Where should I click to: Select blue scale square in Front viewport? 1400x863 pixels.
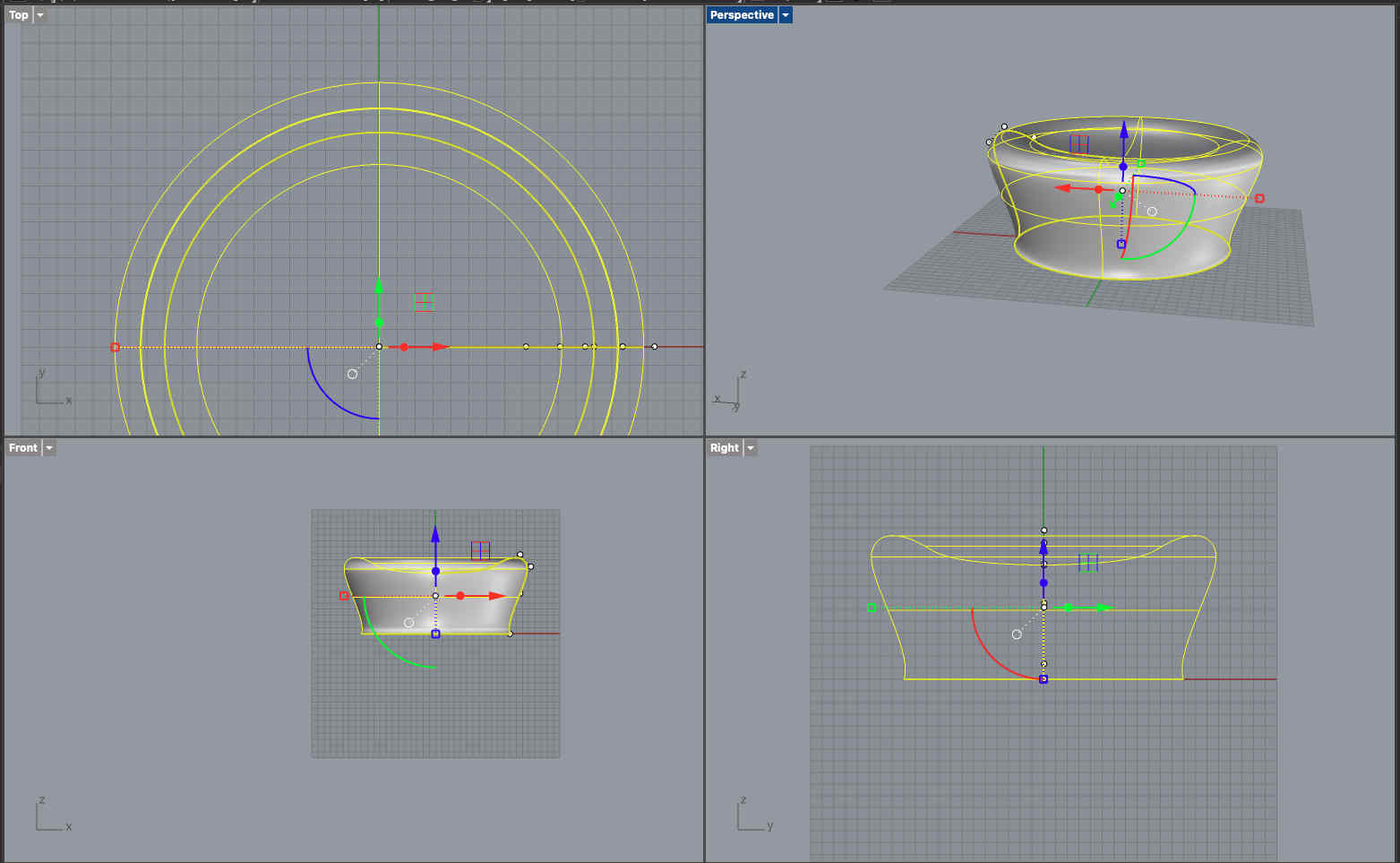[435, 634]
